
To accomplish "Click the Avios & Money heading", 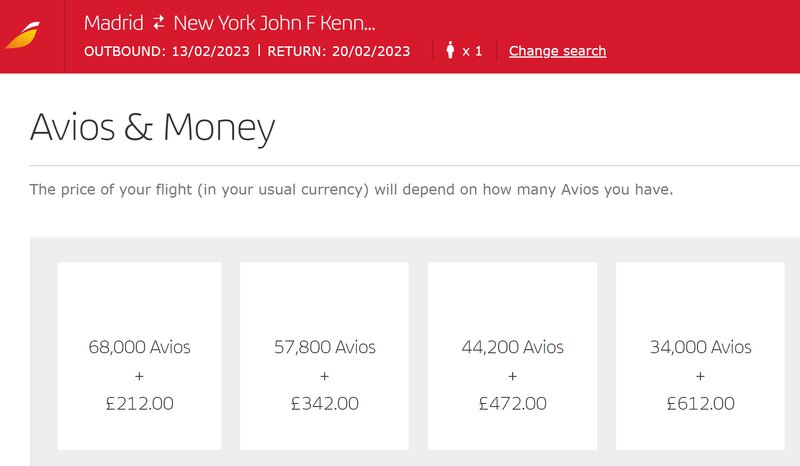I will (x=153, y=128).
